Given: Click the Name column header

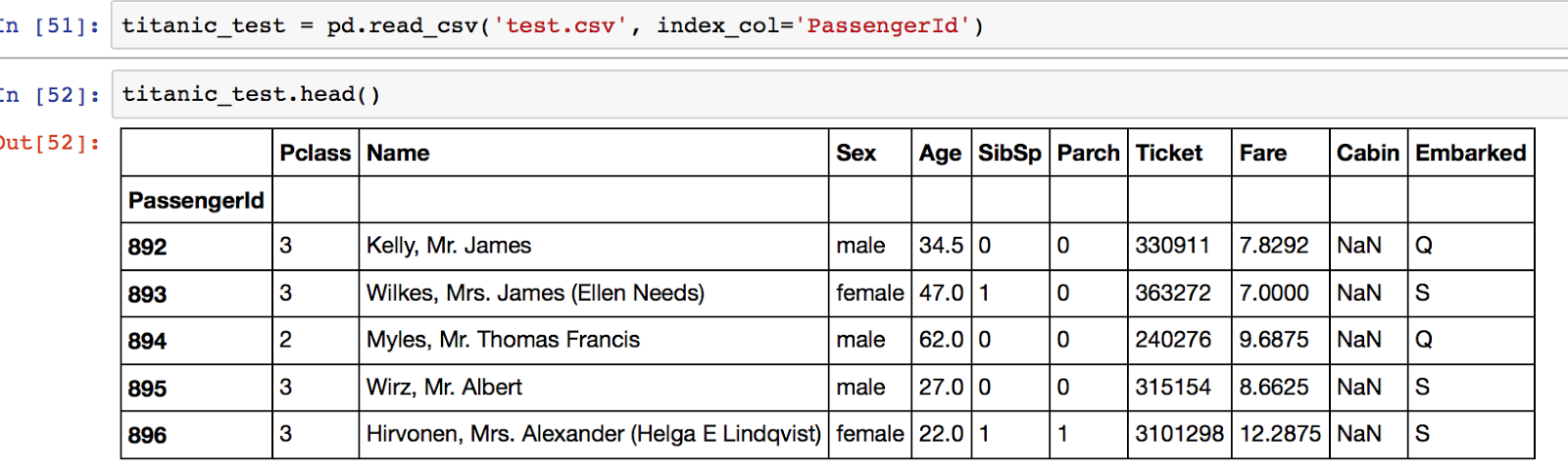Looking at the screenshot, I should point(398,153).
